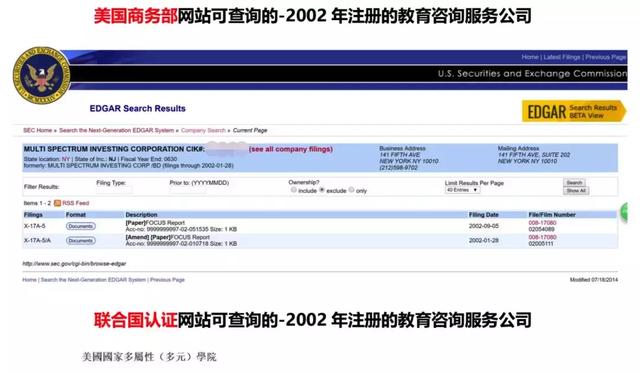
Task: Click the Filing Type input field
Action: coord(114,190)
